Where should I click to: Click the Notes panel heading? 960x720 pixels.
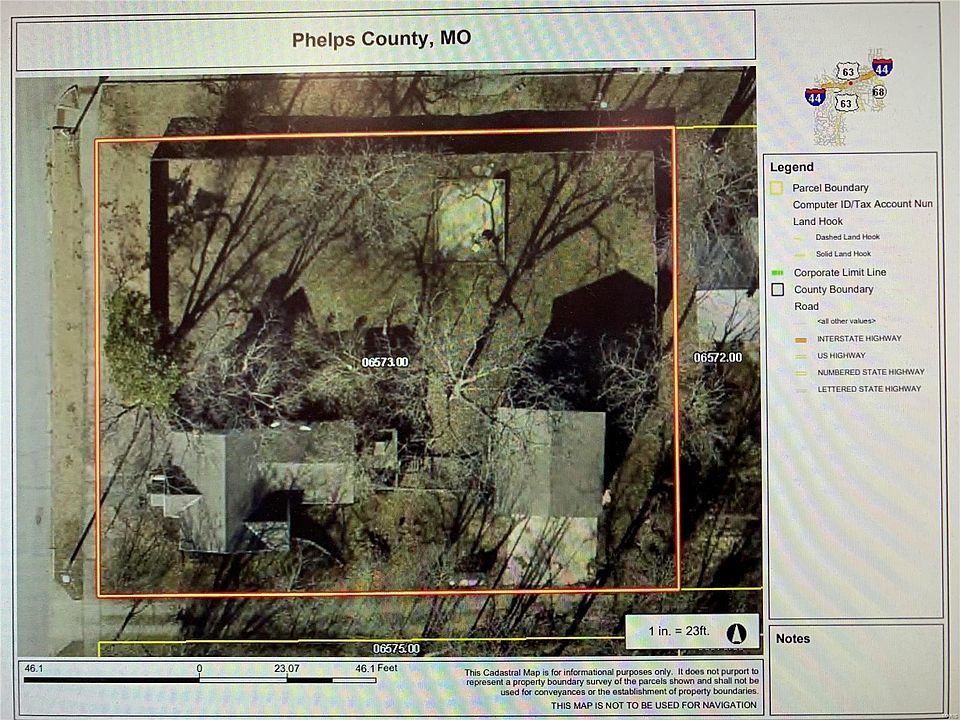pyautogui.click(x=793, y=639)
